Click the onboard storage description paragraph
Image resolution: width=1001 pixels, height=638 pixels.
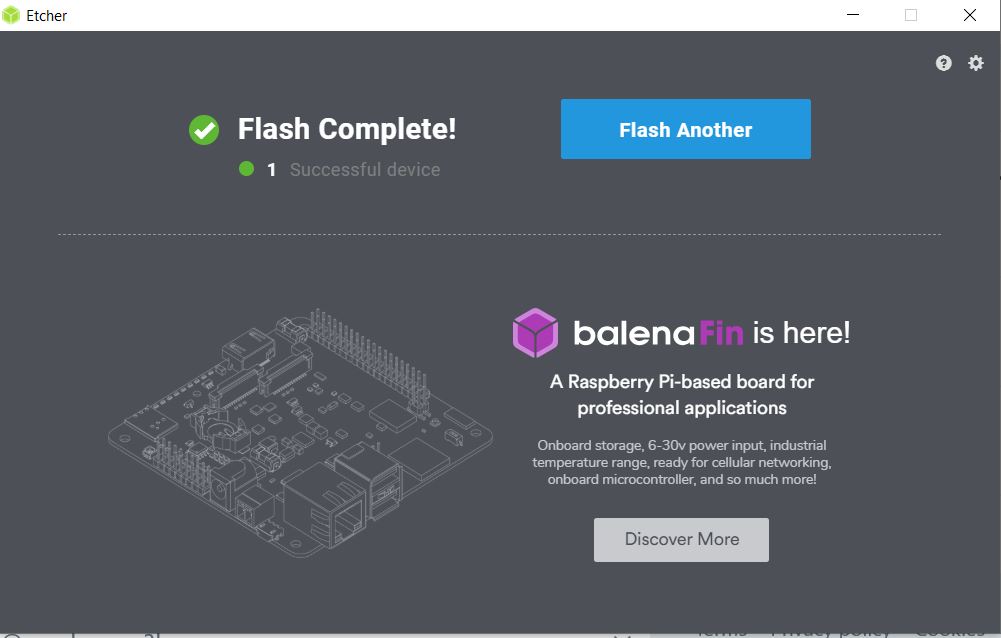pyautogui.click(x=682, y=462)
